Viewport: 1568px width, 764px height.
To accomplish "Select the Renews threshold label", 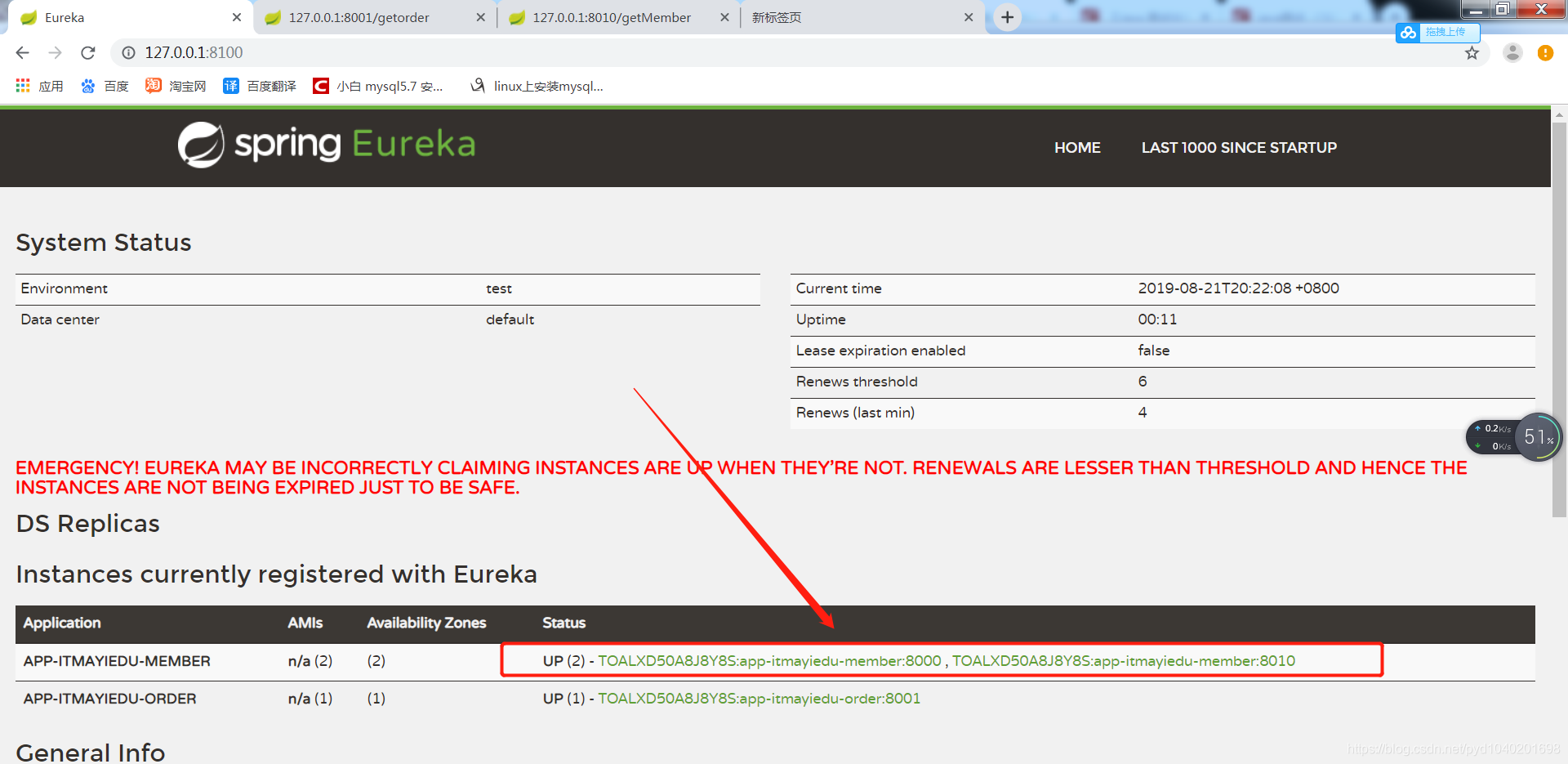I will tap(857, 382).
